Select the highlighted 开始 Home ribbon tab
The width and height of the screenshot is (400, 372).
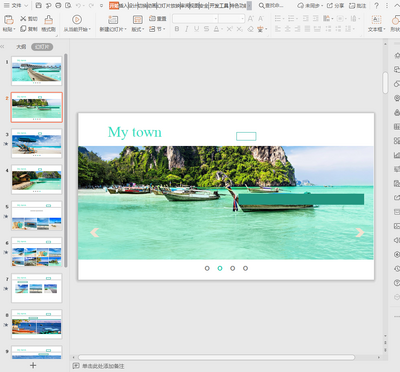click(114, 5)
